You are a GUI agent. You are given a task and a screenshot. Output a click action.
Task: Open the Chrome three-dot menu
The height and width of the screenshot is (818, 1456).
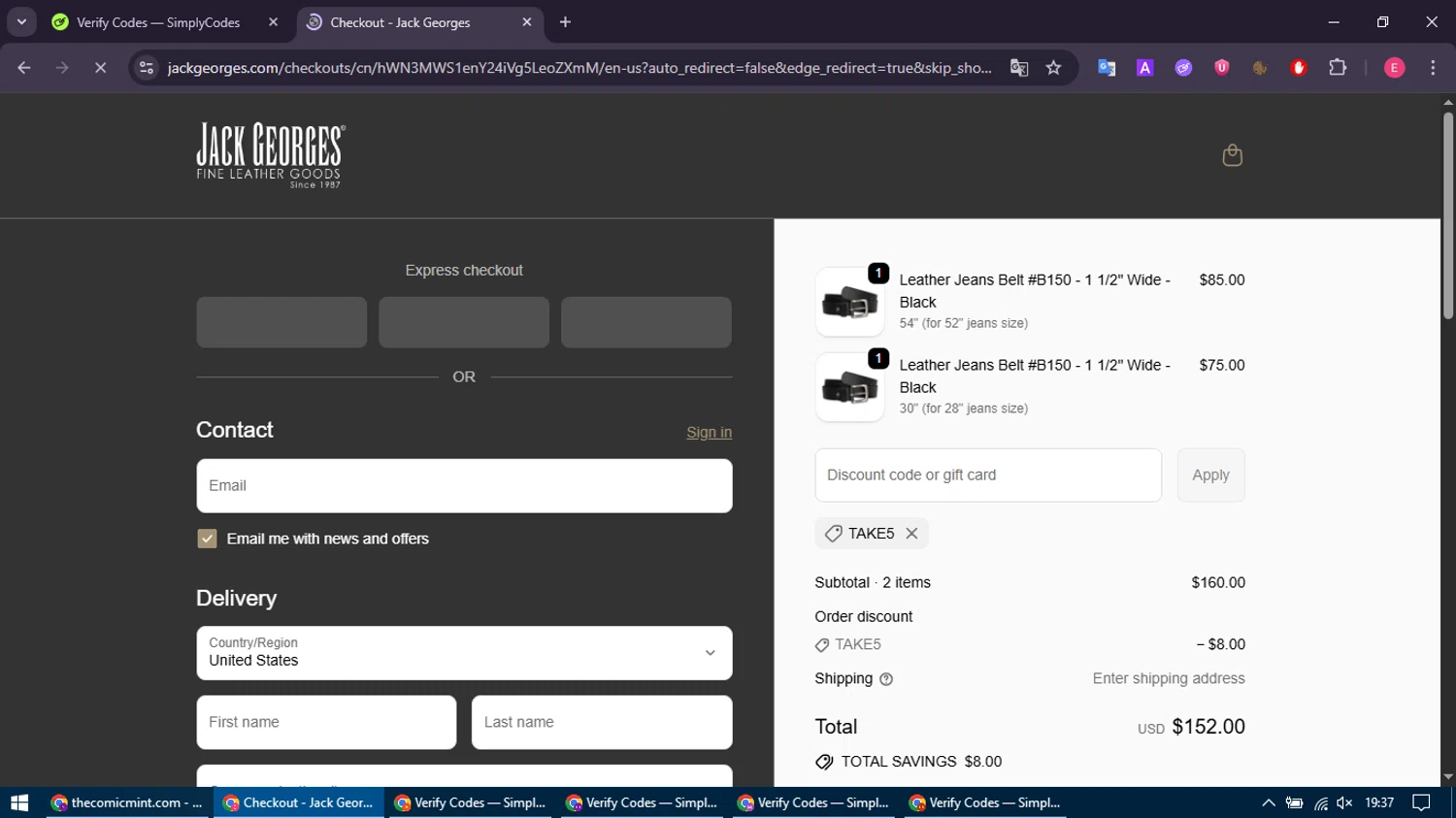1433,67
